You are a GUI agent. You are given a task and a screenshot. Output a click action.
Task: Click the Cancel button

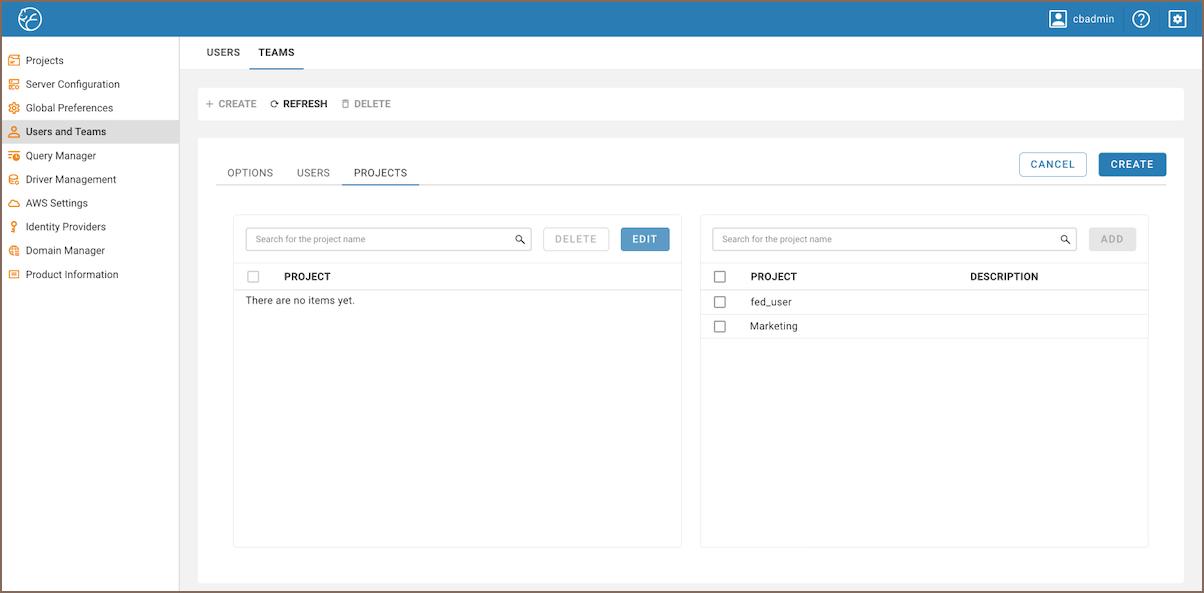(x=1052, y=165)
